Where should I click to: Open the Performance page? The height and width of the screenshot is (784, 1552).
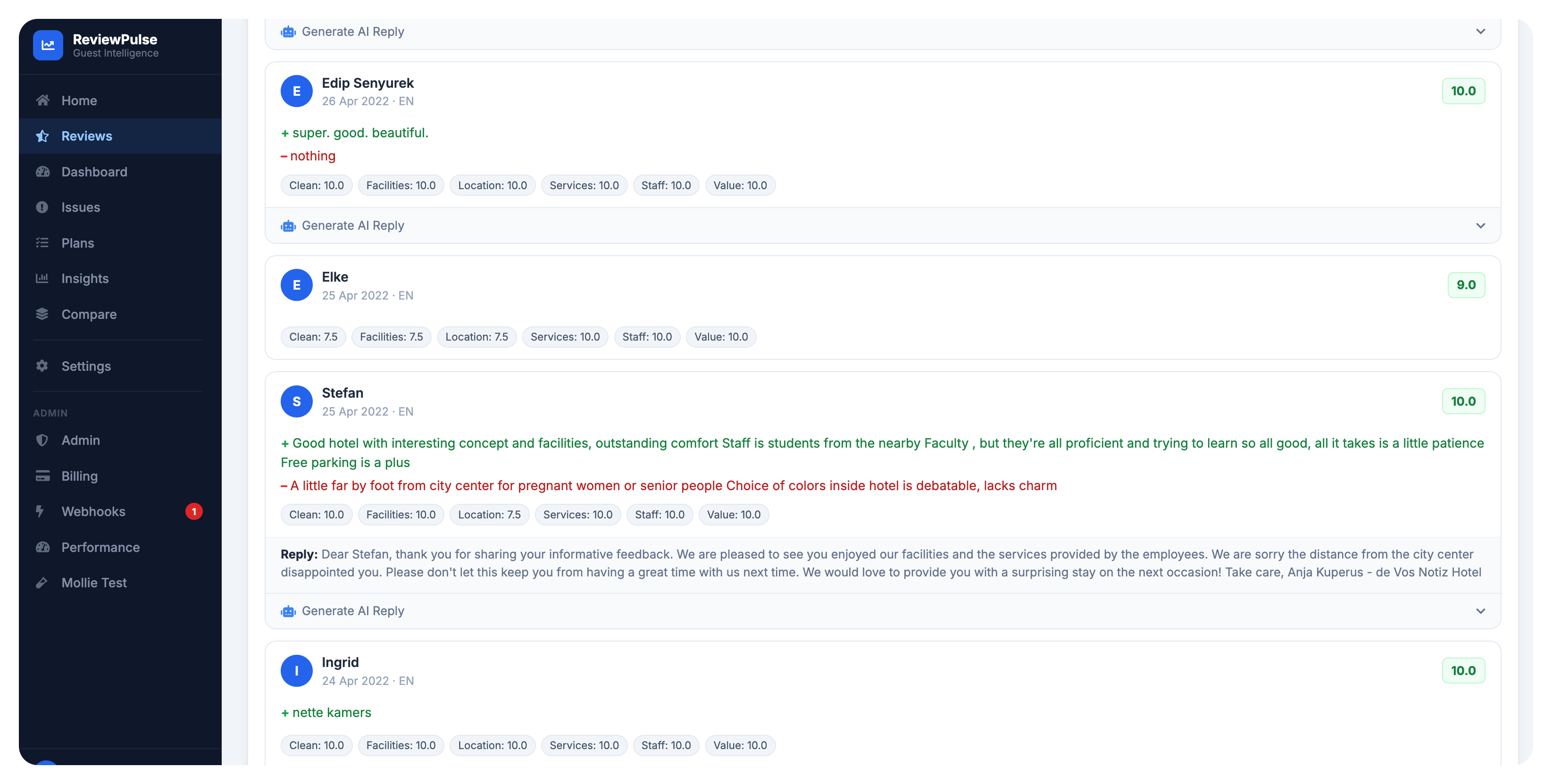point(120,547)
